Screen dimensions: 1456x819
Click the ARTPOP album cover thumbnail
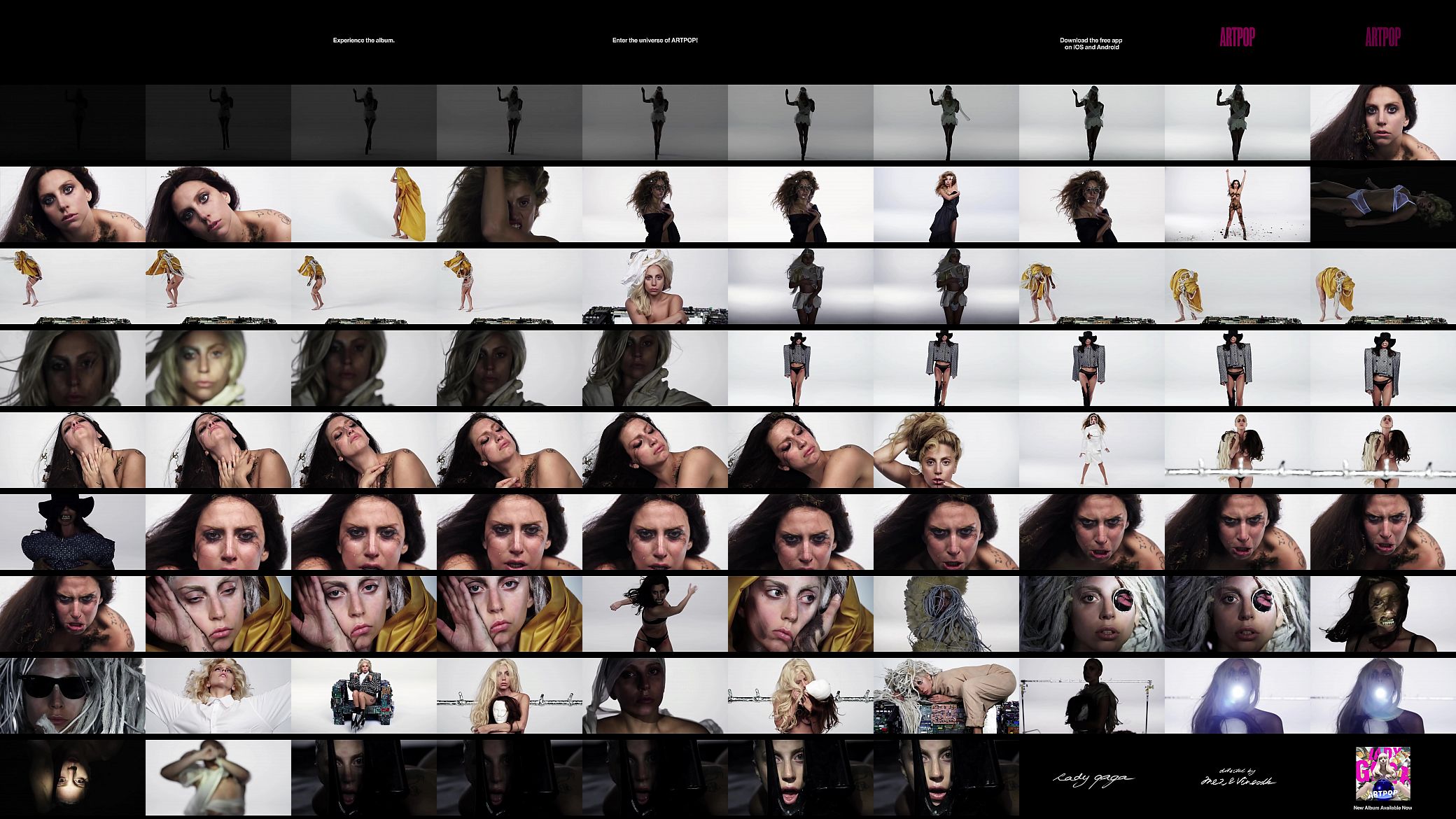pyautogui.click(x=1382, y=773)
